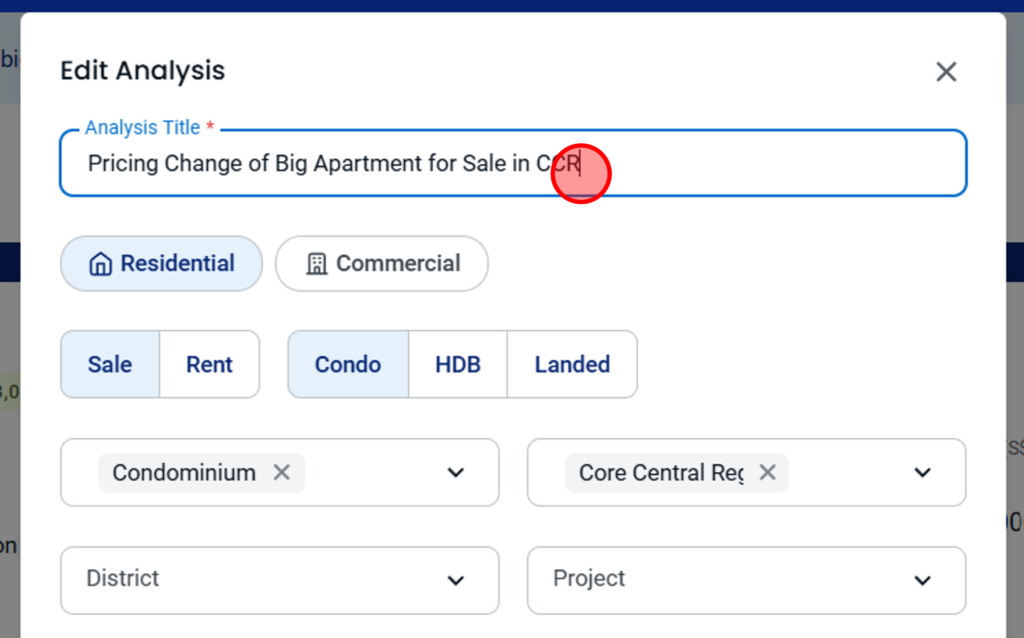Viewport: 1024px width, 638px height.
Task: Switch transaction type to Rent
Action: [x=209, y=365]
